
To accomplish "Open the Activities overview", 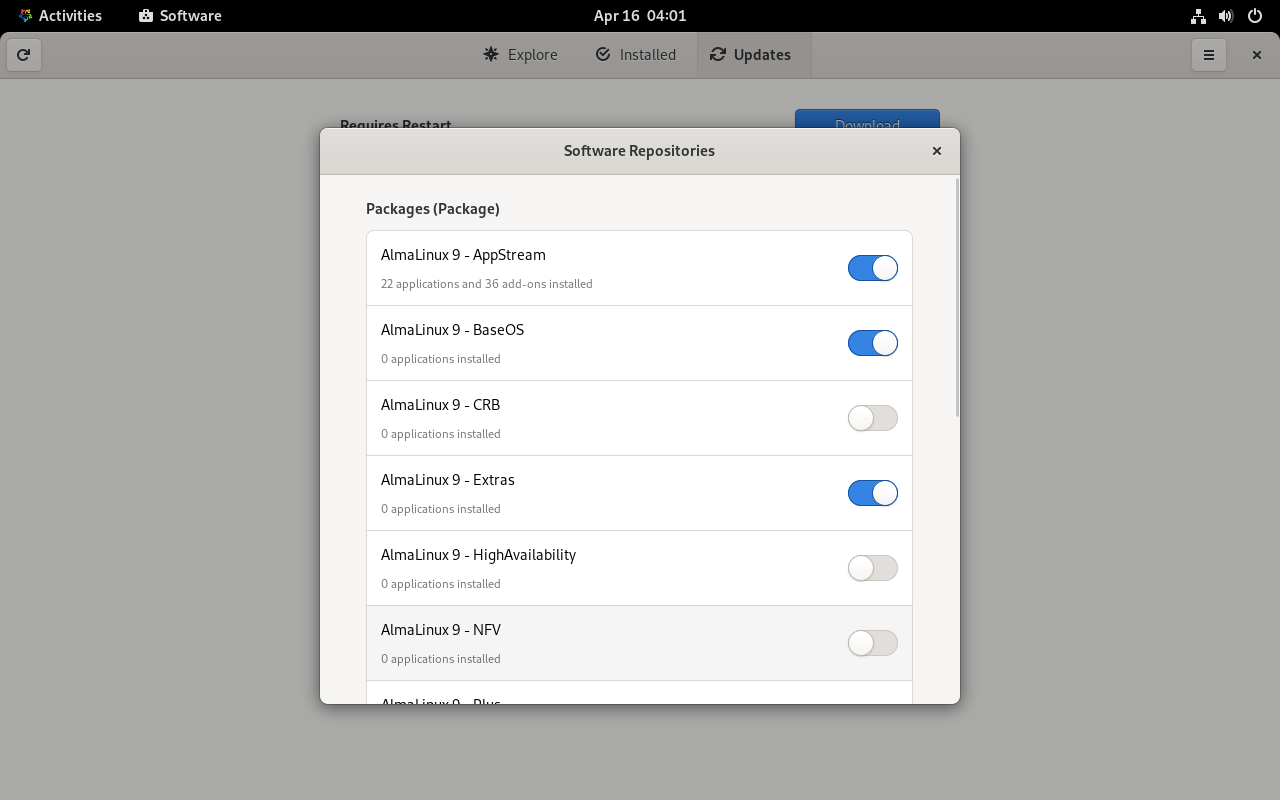I will 60,16.
